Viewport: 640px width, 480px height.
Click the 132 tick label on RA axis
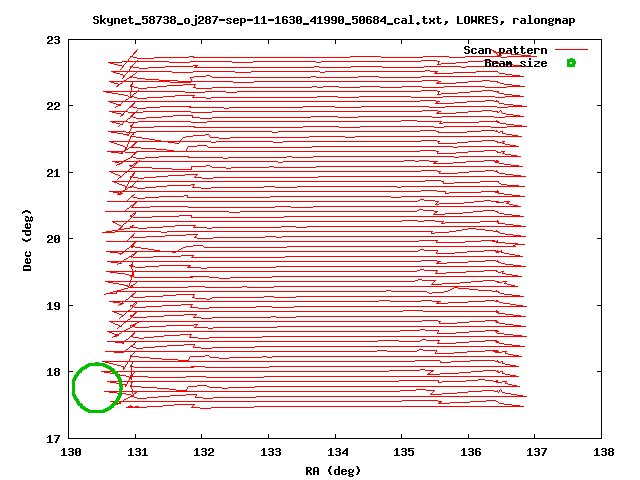pos(204,452)
